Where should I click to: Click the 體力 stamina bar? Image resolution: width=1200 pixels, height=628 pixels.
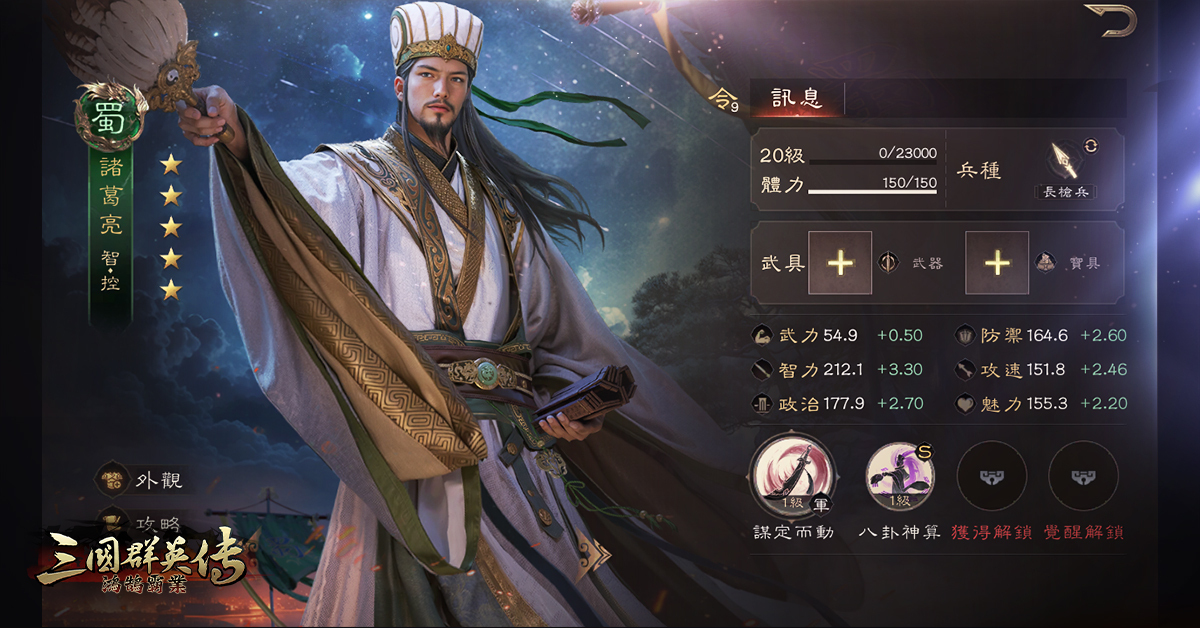click(872, 187)
